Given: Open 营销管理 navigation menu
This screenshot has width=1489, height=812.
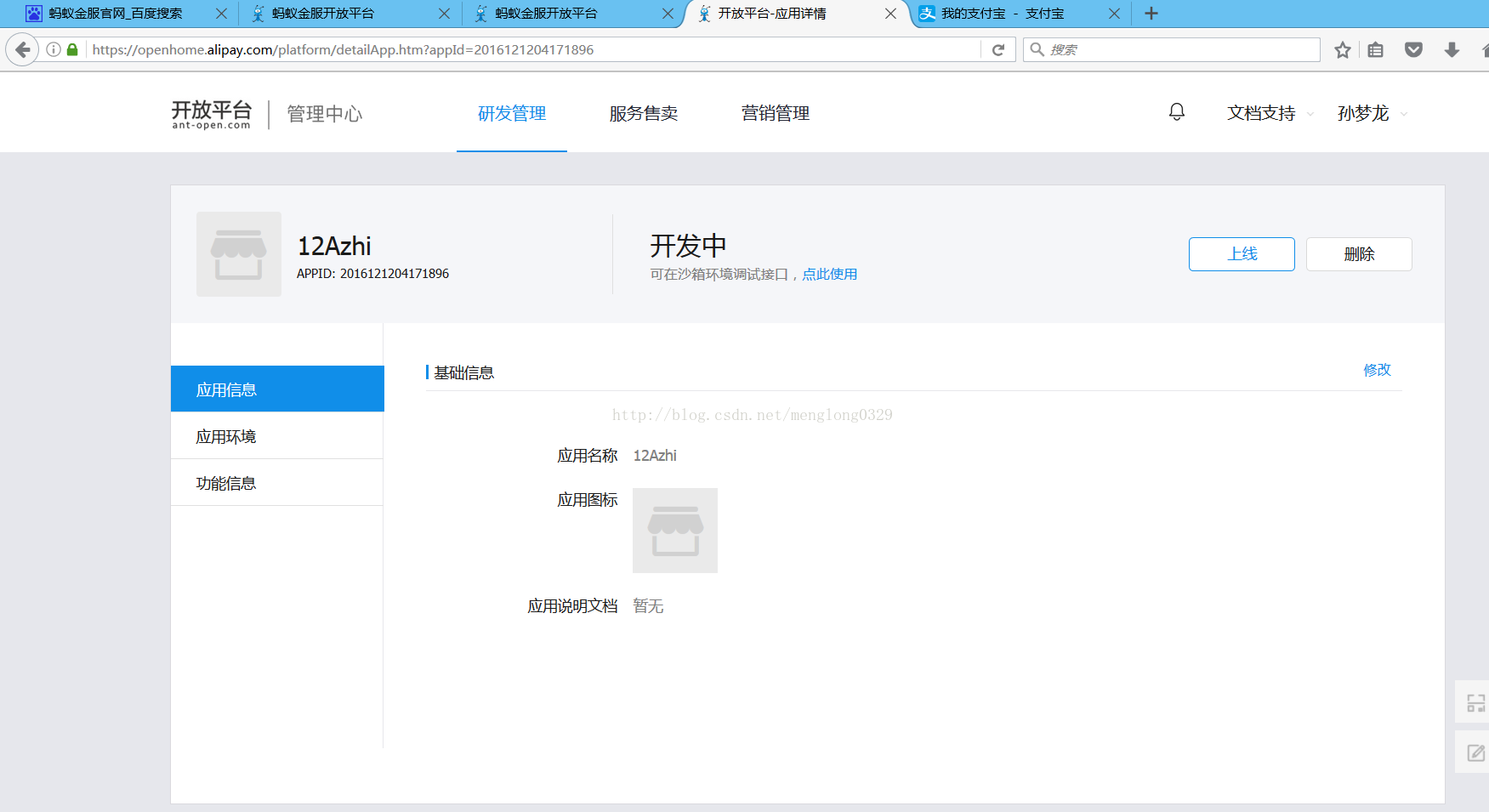Looking at the screenshot, I should 776,113.
